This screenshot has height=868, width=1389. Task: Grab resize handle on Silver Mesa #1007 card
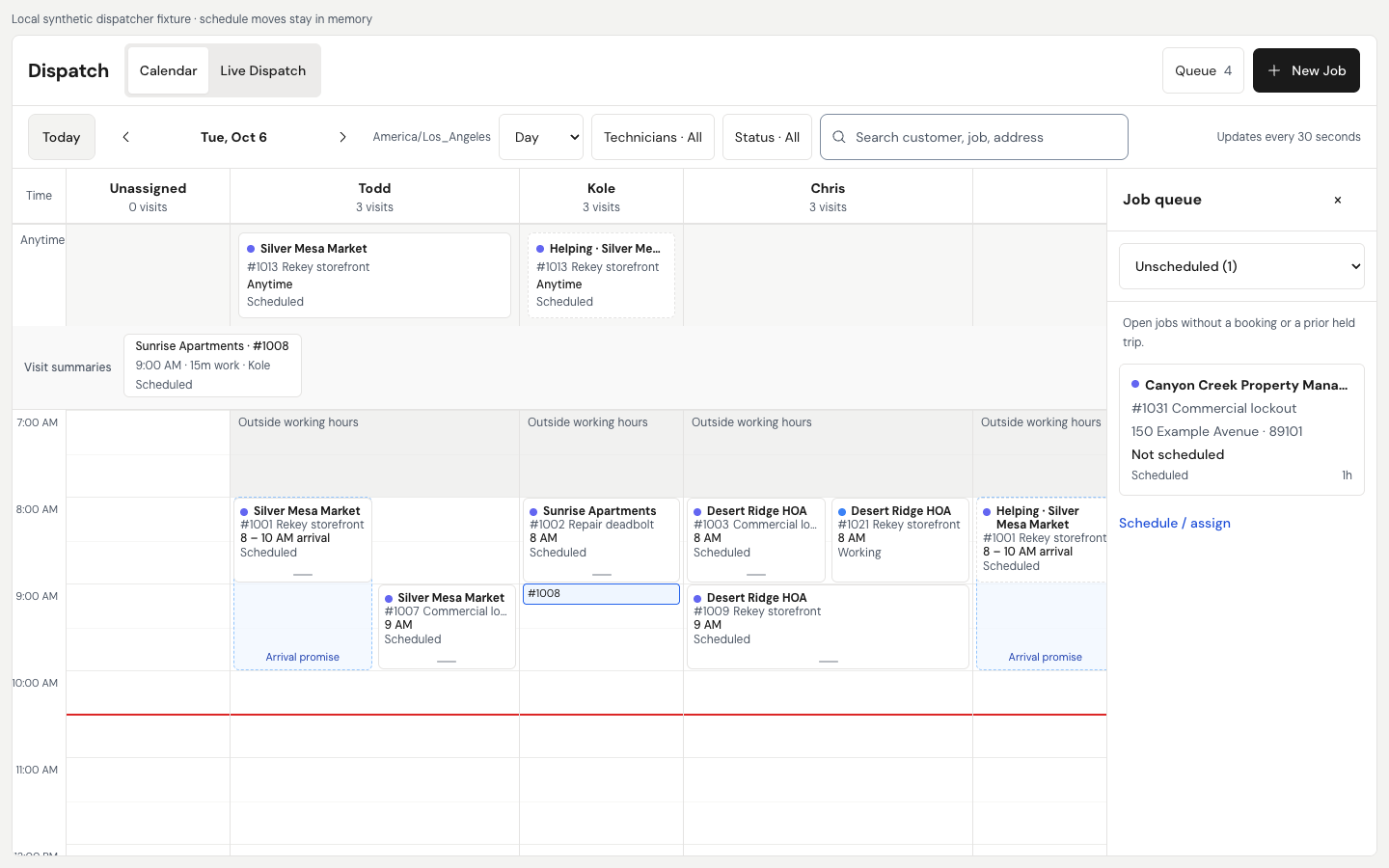447,662
